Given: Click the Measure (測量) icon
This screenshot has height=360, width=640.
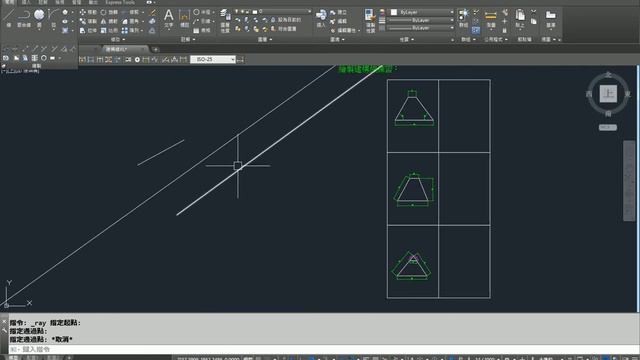Looking at the screenshot, I should click(491, 18).
